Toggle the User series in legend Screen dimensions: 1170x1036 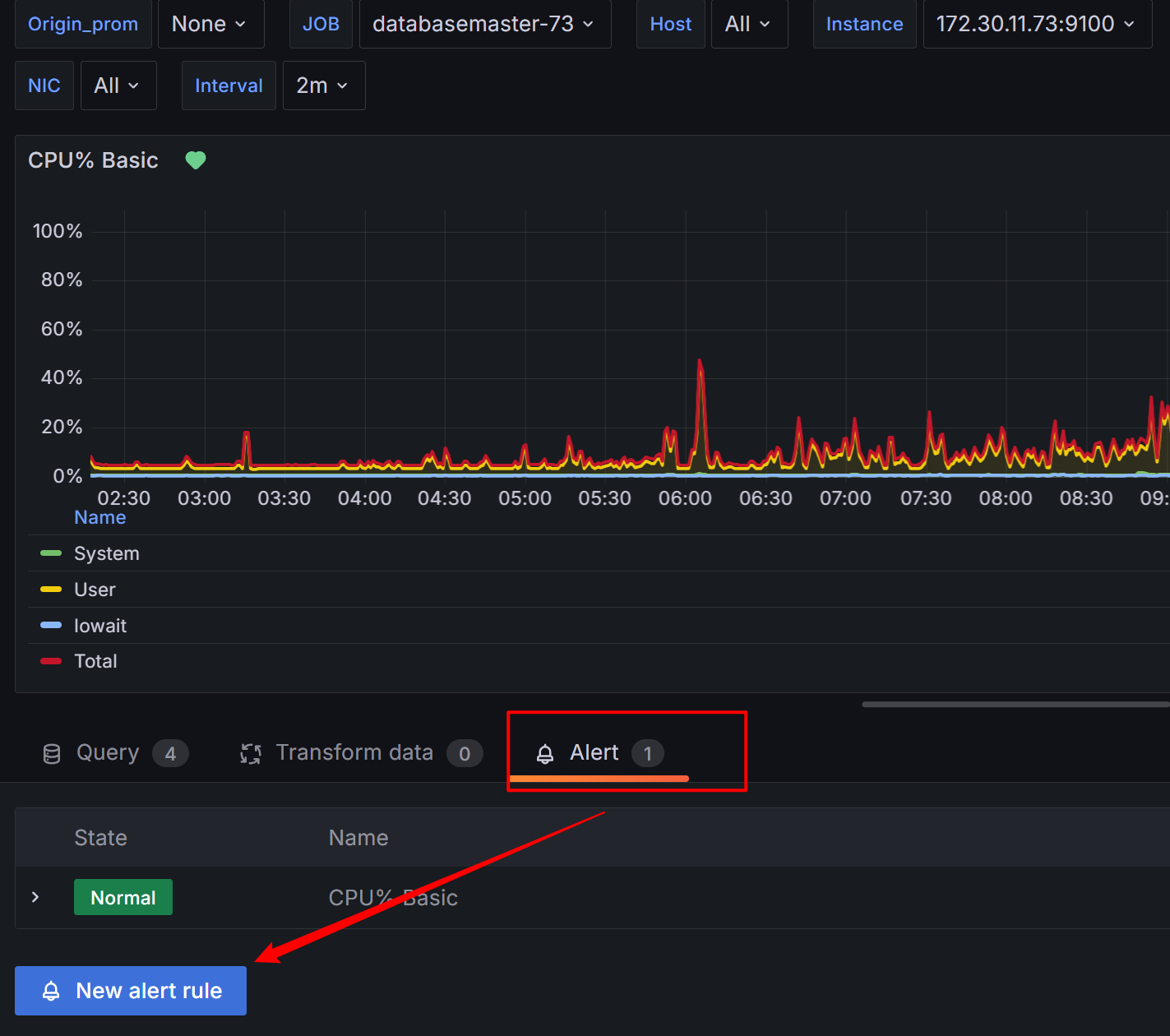(95, 590)
